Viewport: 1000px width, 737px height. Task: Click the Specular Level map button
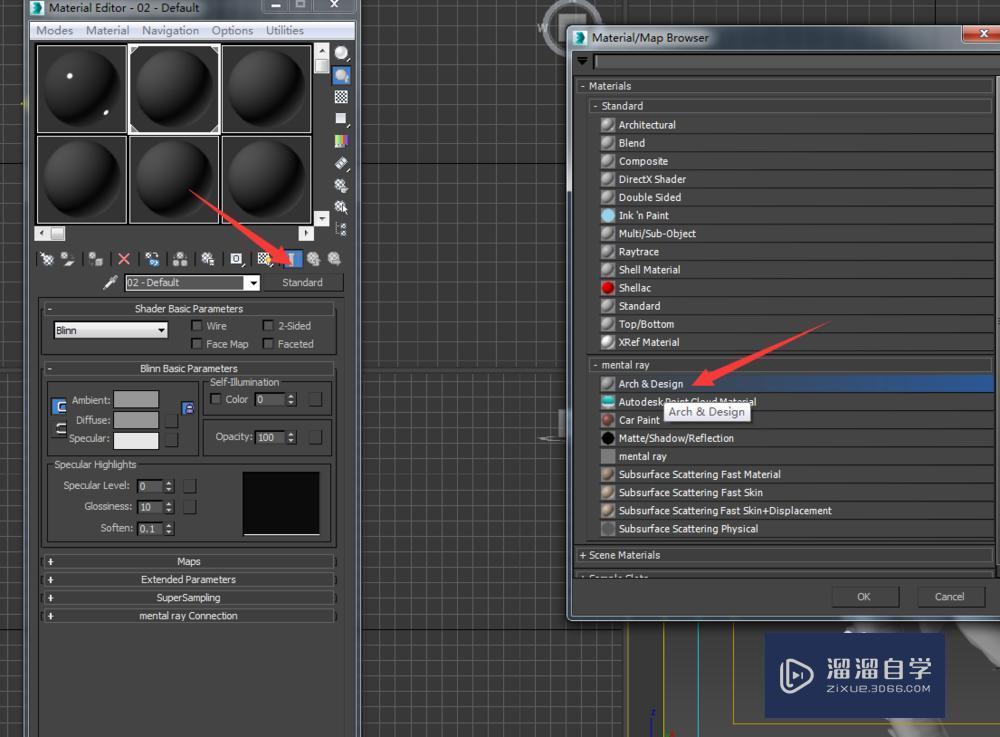(190, 486)
